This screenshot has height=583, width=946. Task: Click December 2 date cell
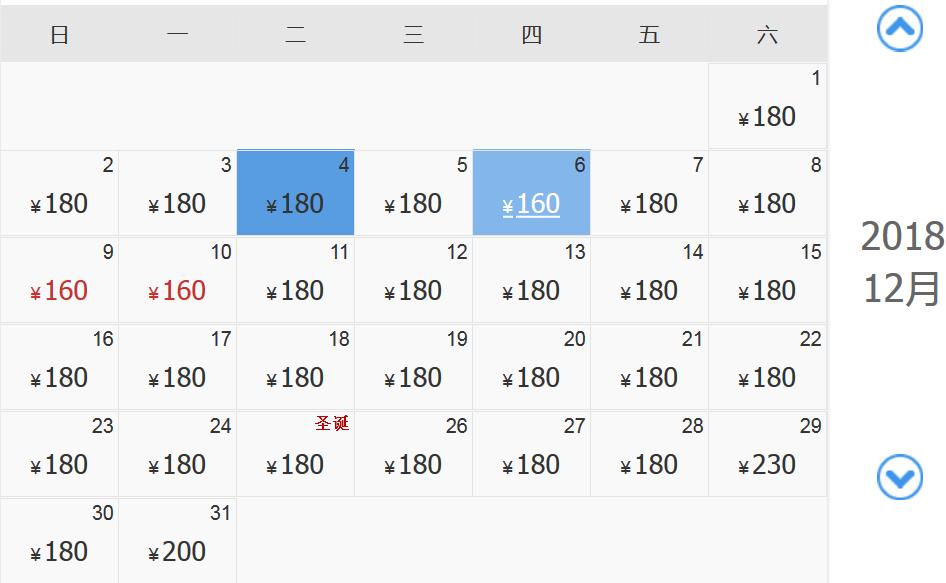(x=59, y=193)
